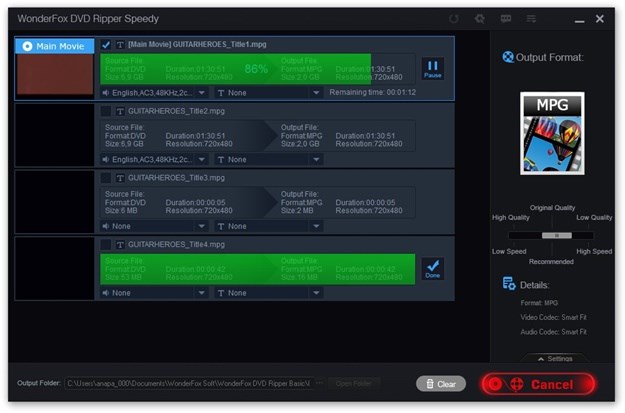Click the MPG output format thumbnail
This screenshot has height=413, width=625.
(552, 134)
